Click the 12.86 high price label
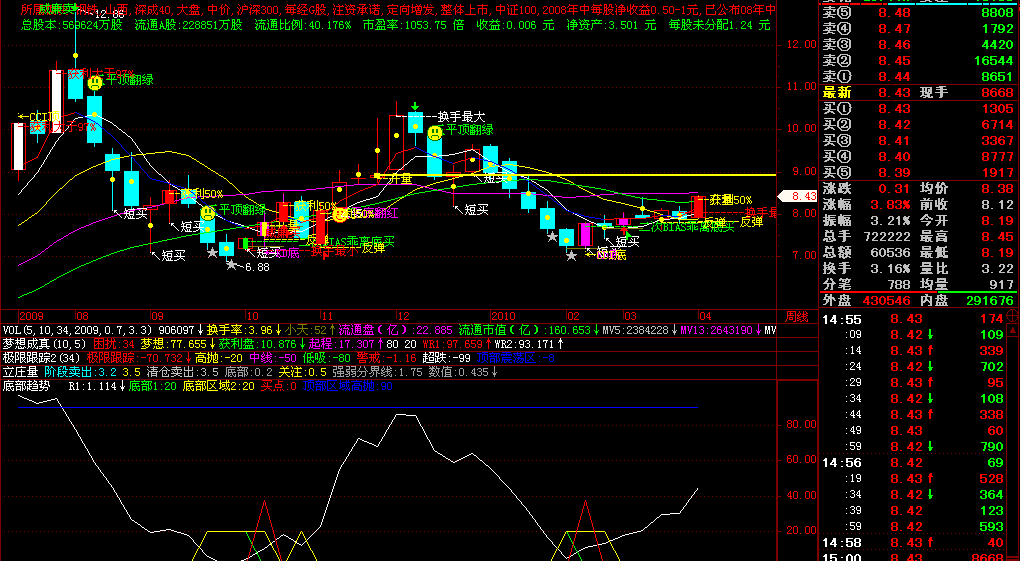Screen dimensions: 1020x561 pos(109,13)
